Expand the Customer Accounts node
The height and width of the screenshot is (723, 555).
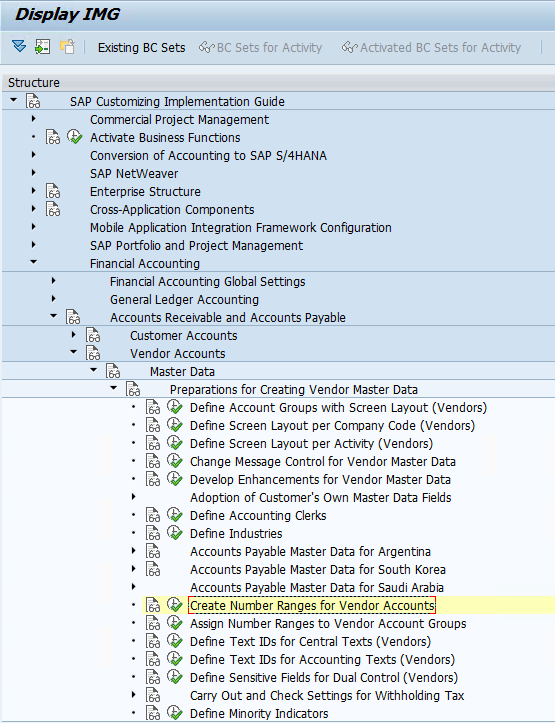tap(73, 335)
